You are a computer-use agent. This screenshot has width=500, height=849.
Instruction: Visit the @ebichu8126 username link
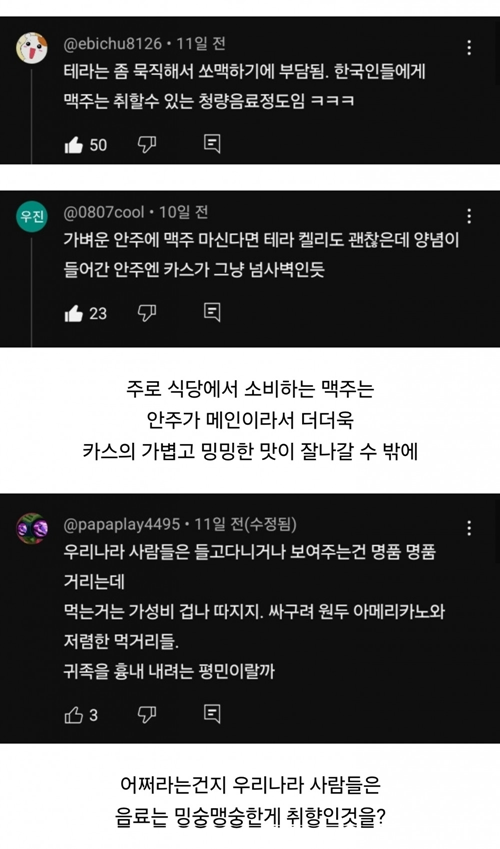point(113,43)
